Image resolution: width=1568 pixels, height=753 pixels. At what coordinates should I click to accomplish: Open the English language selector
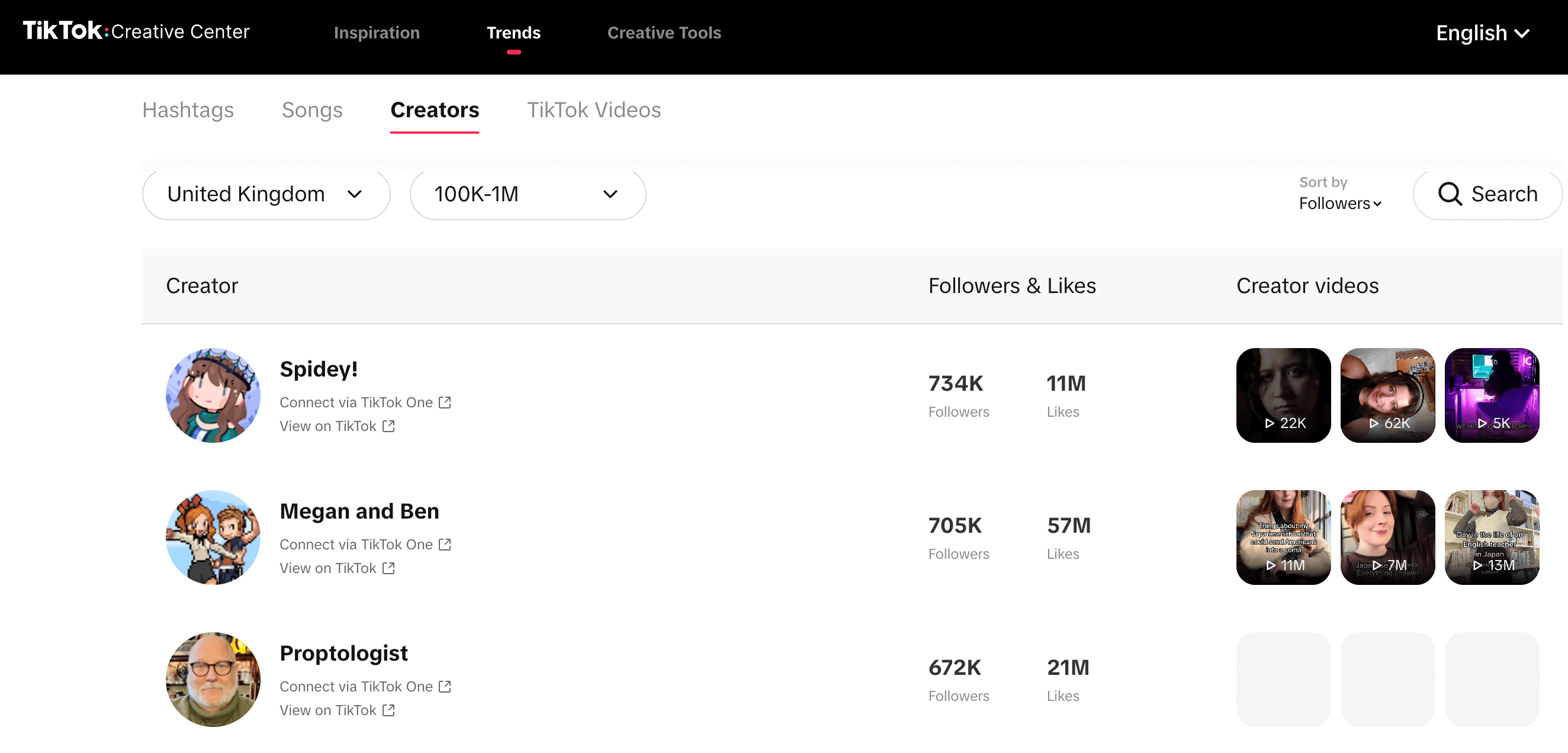[1483, 32]
